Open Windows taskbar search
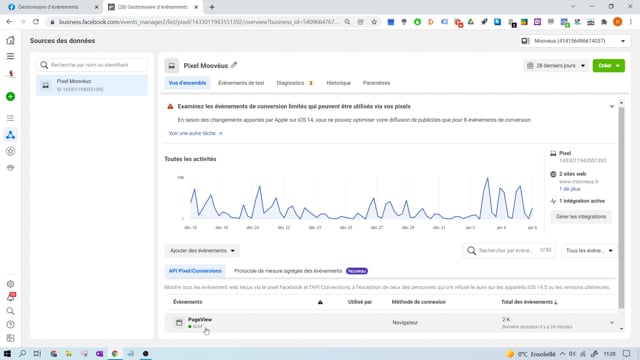 click(x=22, y=353)
